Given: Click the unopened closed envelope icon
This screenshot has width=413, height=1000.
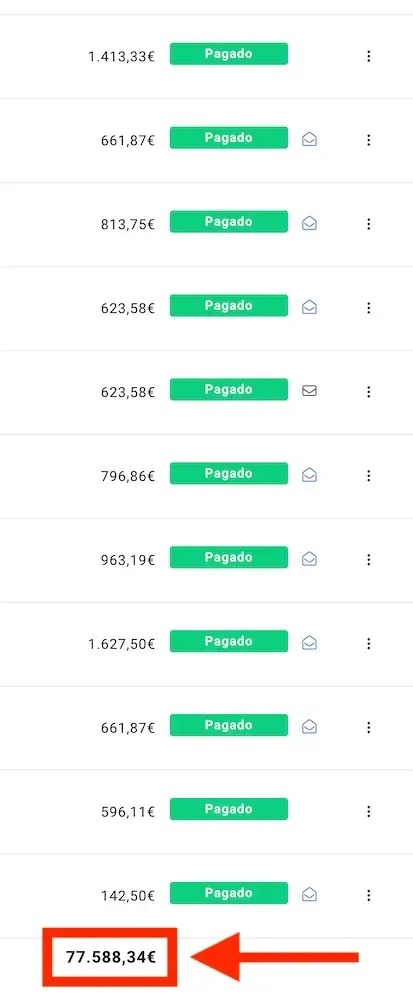Looking at the screenshot, I should pos(309,391).
